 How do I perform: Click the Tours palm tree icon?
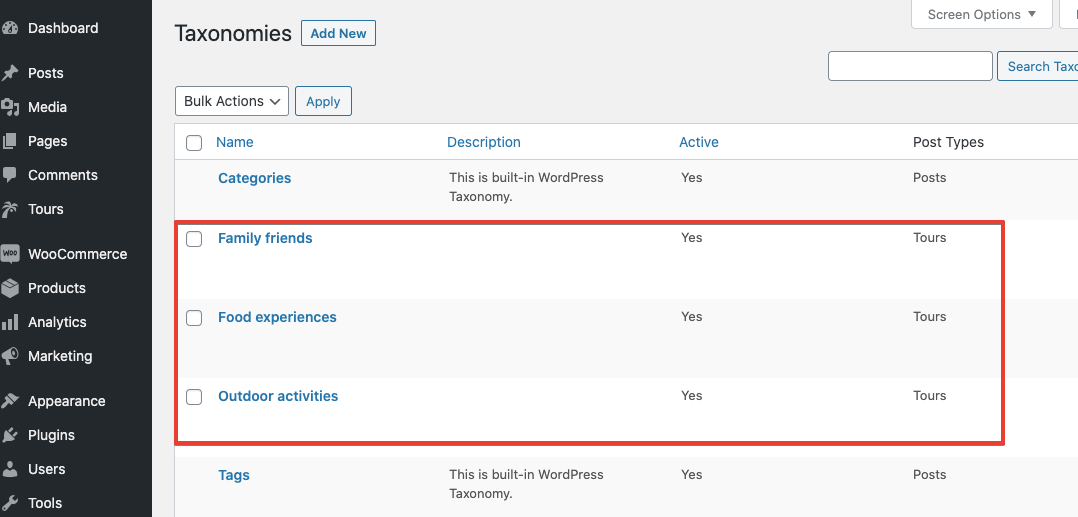click(x=10, y=209)
